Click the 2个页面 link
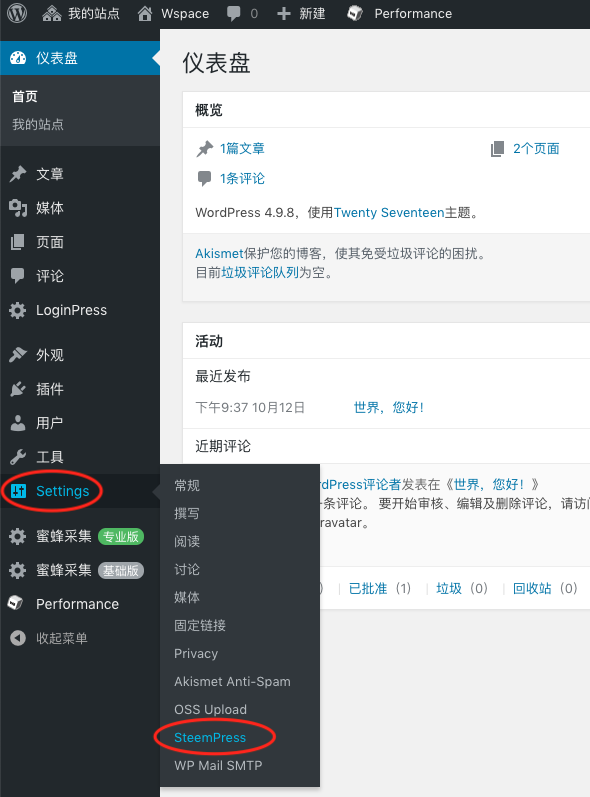The width and height of the screenshot is (590, 797). pyautogui.click(x=536, y=148)
